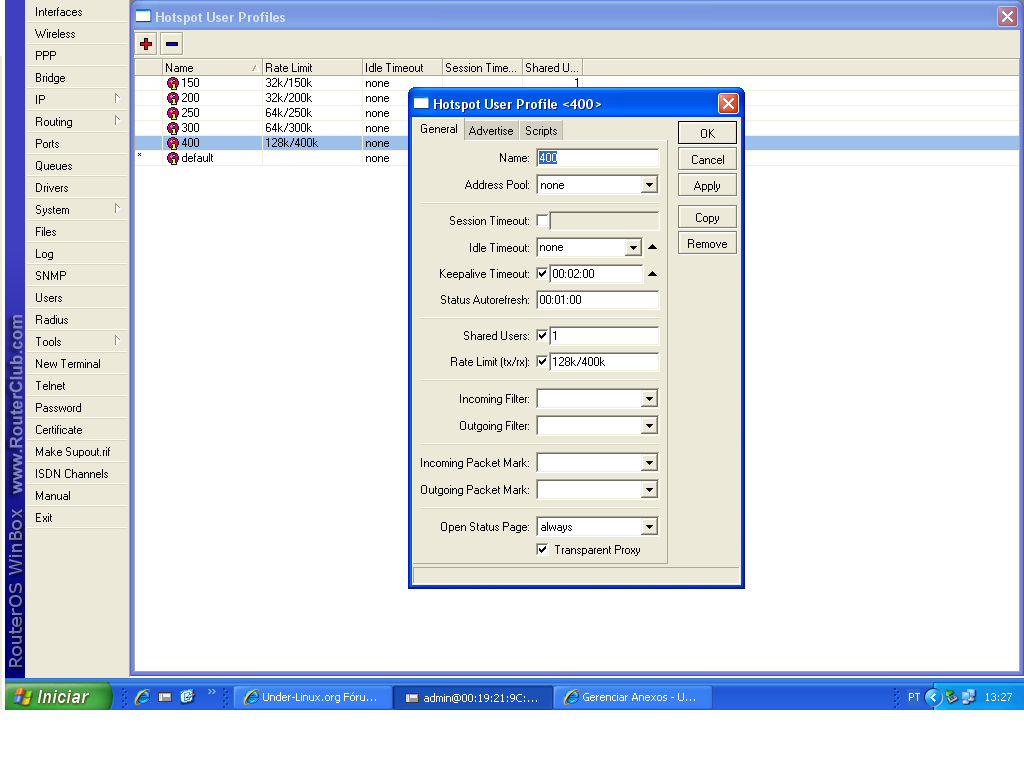Image resolution: width=1024 pixels, height=768 pixels.
Task: Open New Terminal
Action: (x=77, y=364)
